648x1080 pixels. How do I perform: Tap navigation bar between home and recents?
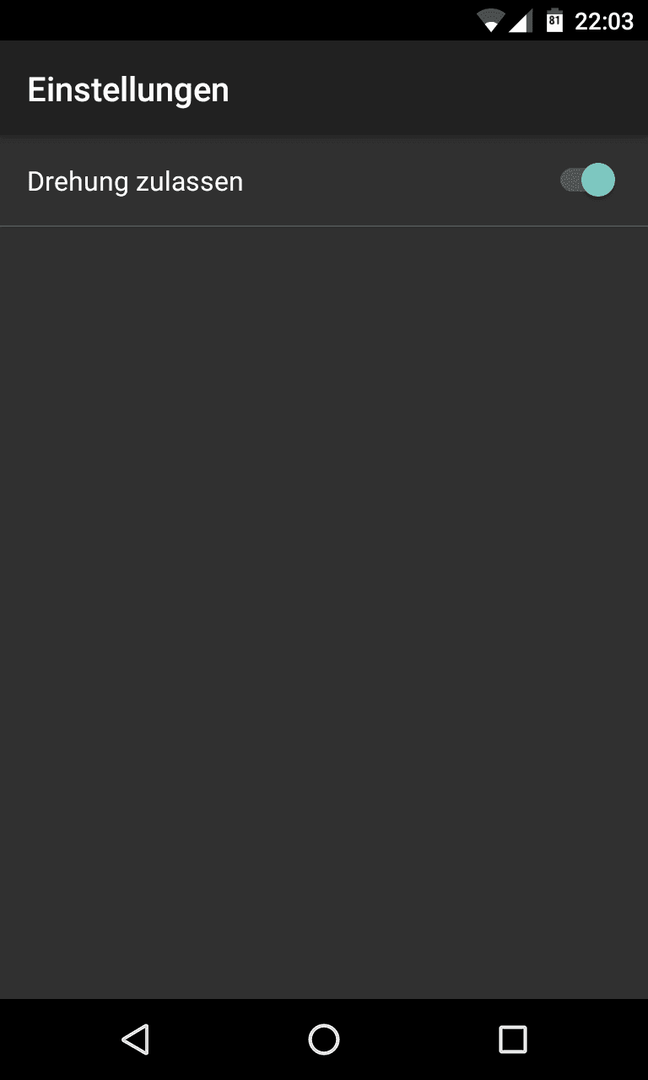coord(419,1039)
